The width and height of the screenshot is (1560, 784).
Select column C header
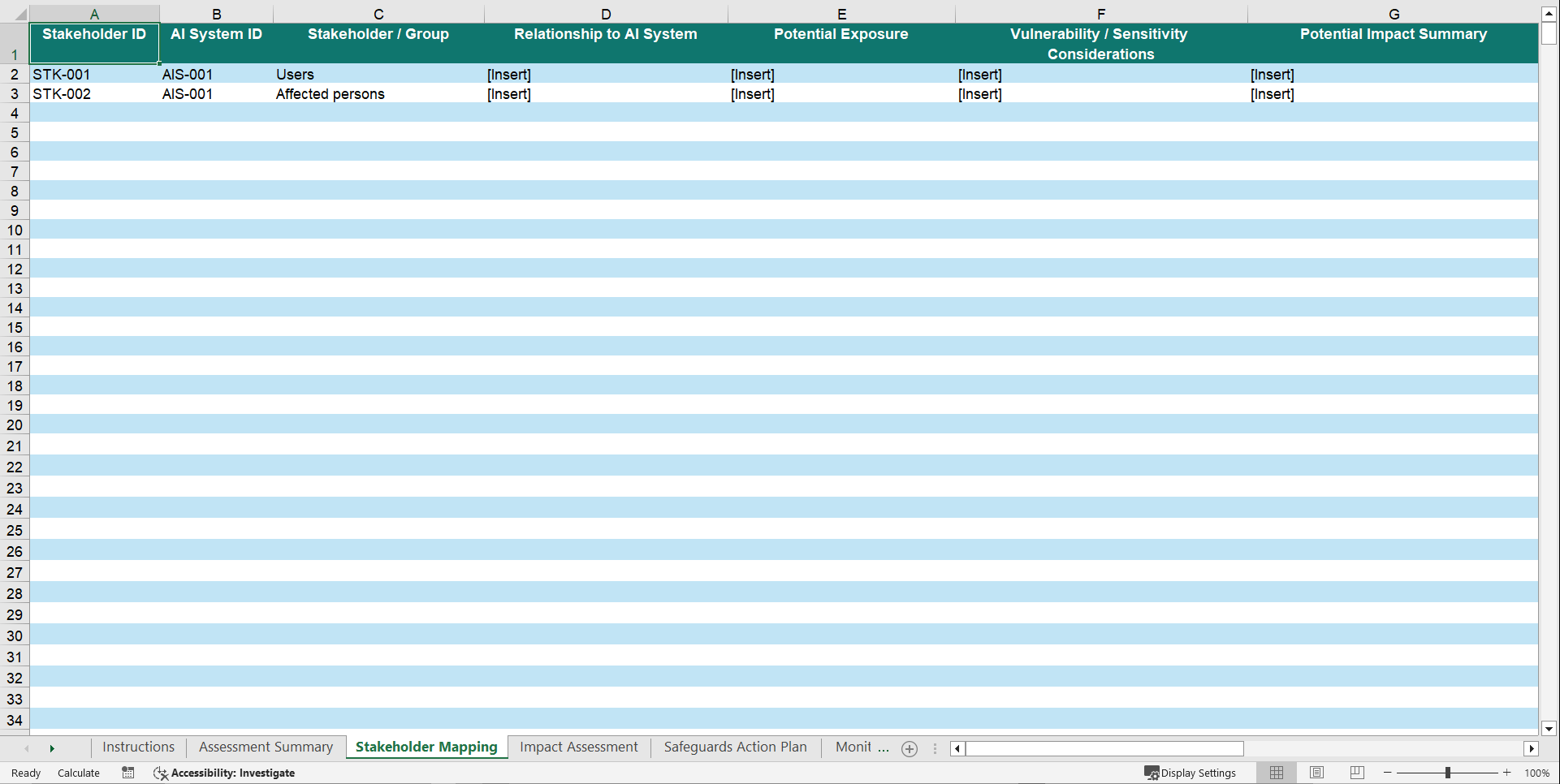(x=378, y=14)
